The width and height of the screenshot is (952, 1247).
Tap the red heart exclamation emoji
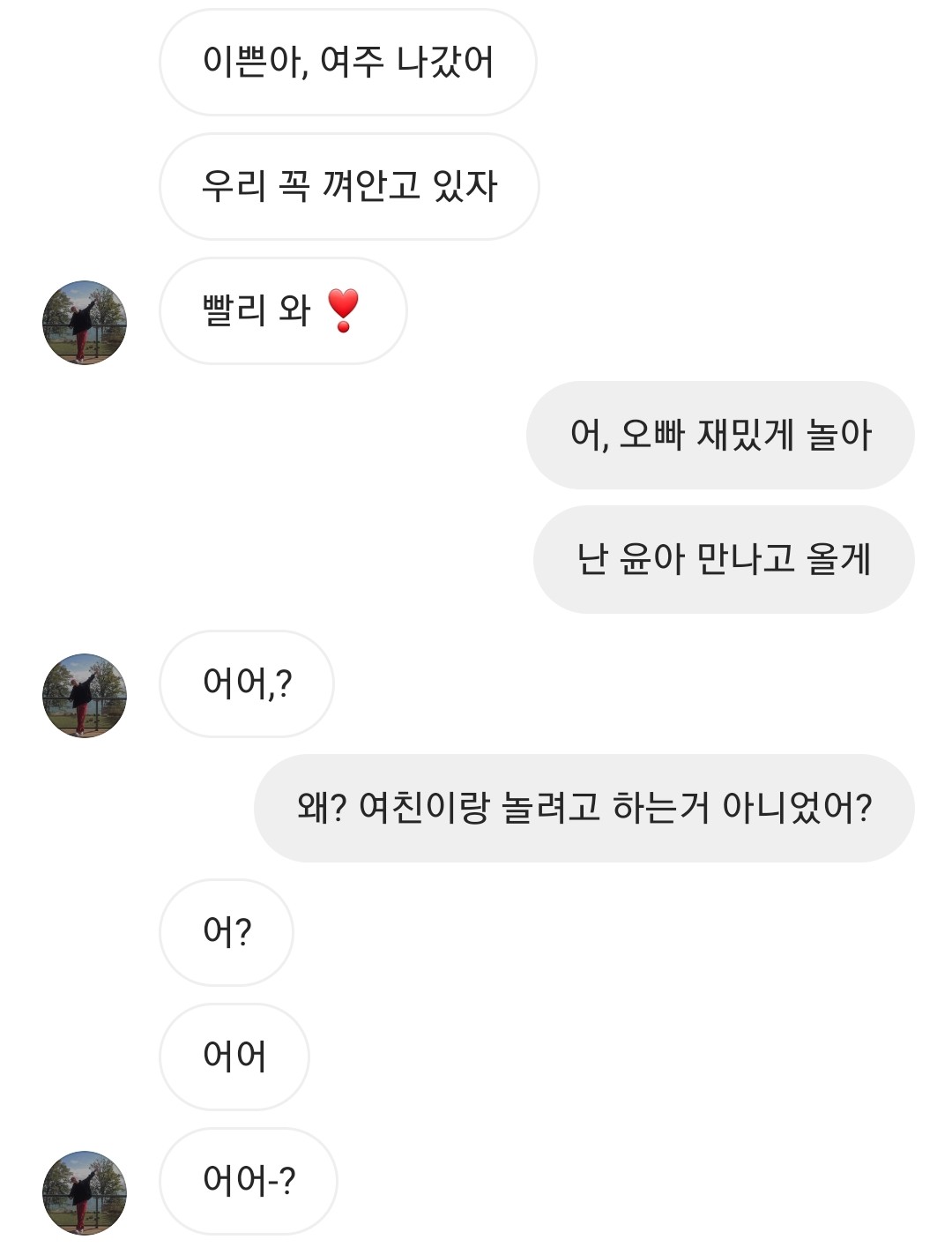(343, 310)
